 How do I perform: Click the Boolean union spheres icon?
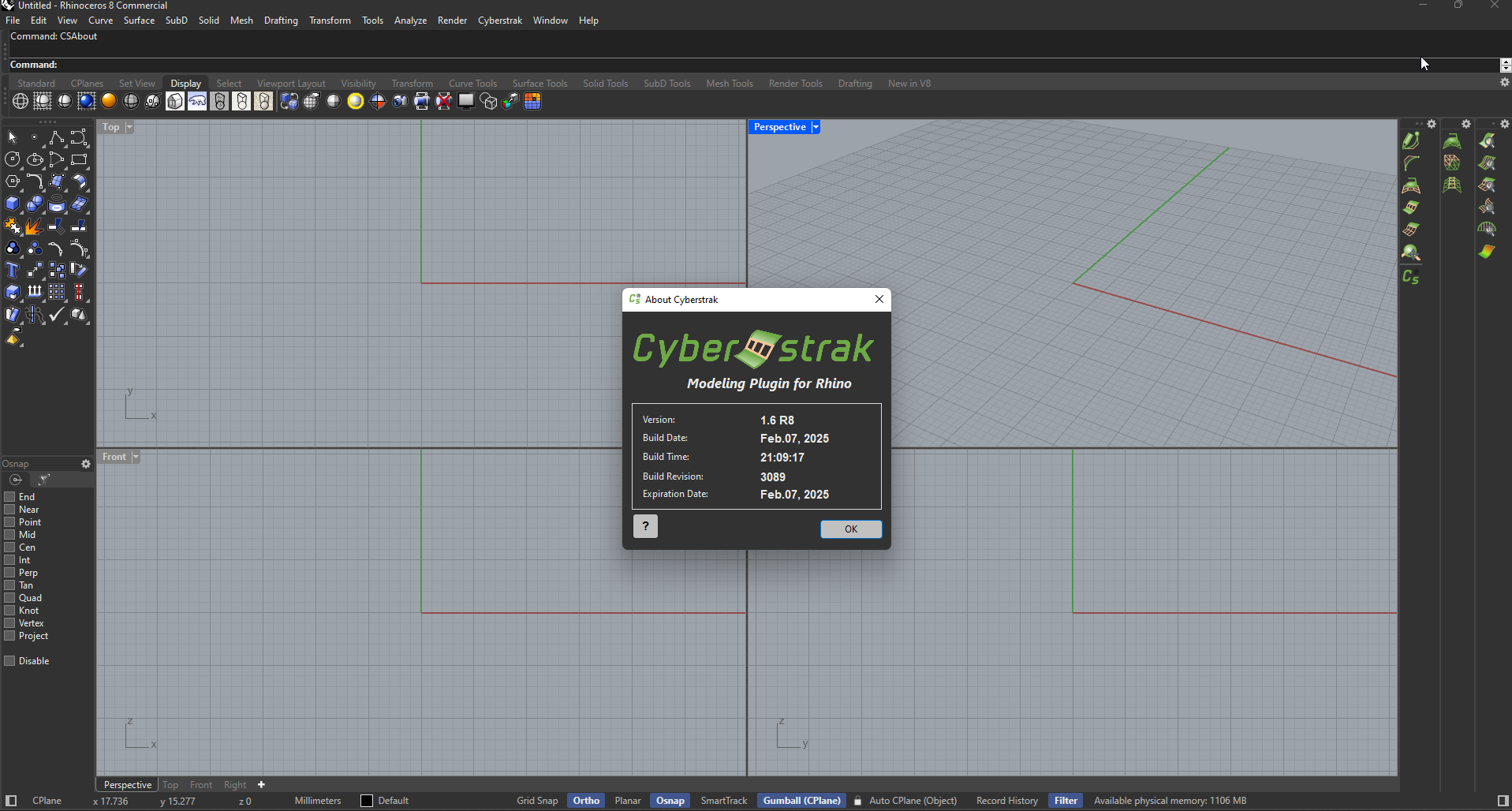tap(35, 204)
